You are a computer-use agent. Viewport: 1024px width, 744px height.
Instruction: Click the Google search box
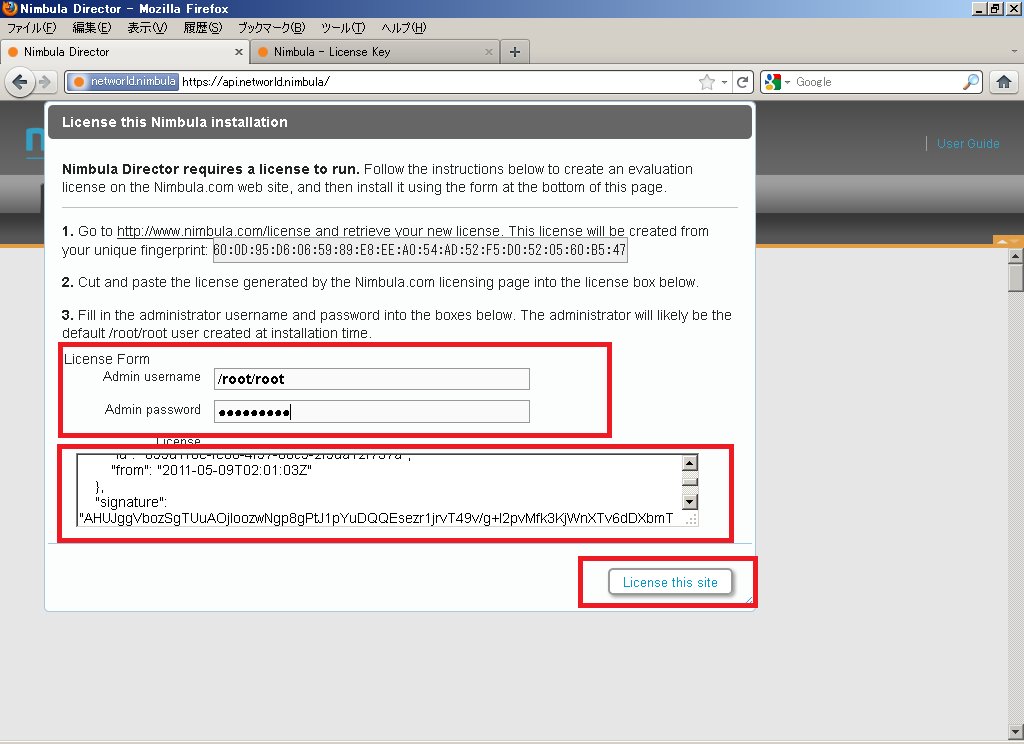876,82
